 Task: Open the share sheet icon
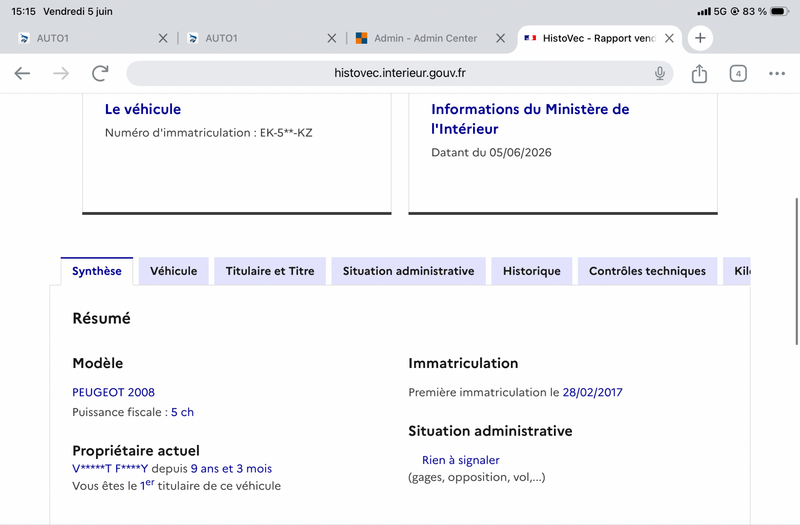click(x=699, y=73)
